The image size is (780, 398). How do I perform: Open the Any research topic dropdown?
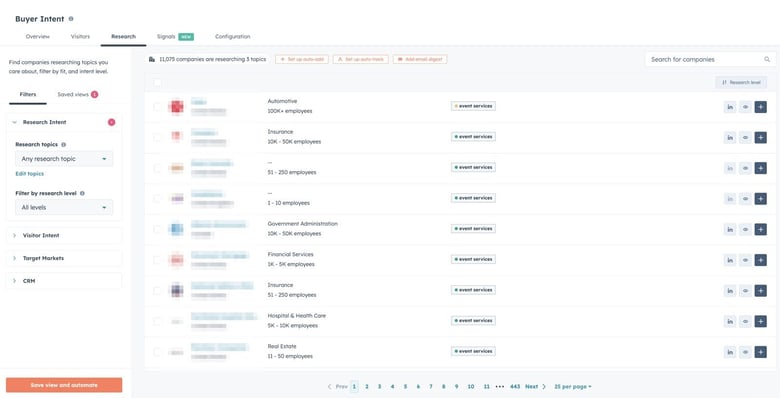tap(64, 159)
